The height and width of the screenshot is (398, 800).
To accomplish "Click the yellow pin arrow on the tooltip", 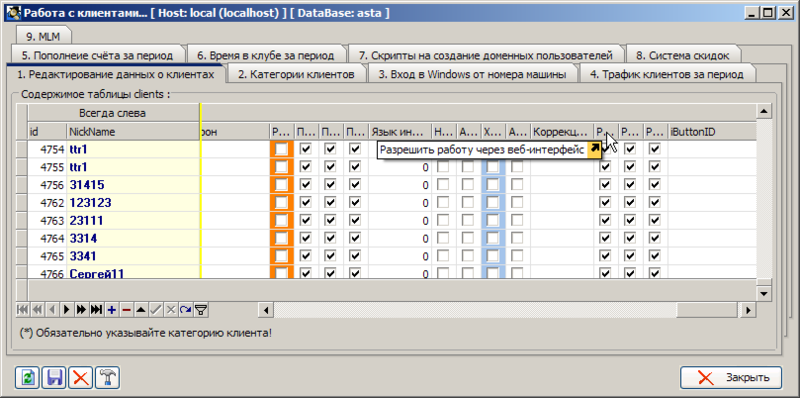I will click(594, 149).
